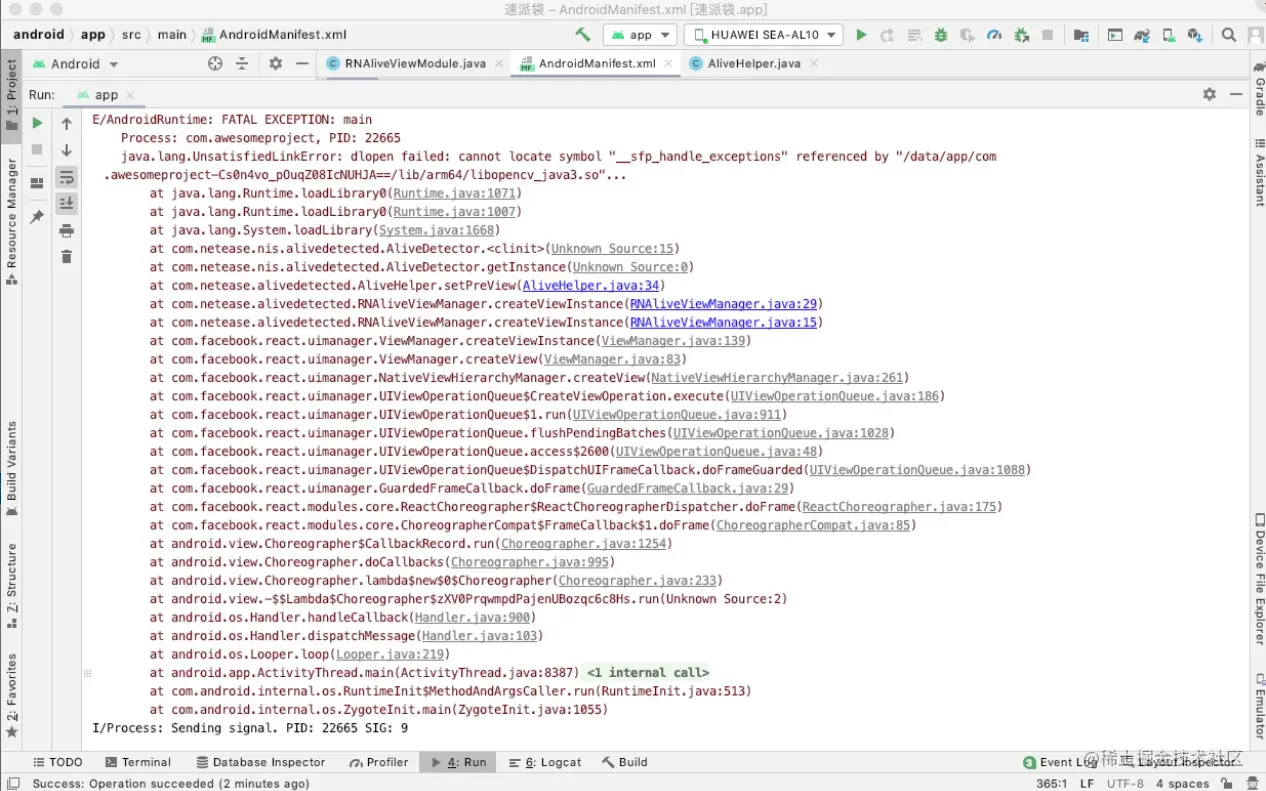Follow the Runtime.java:1071 link
This screenshot has width=1266, height=791.
pyautogui.click(x=455, y=194)
